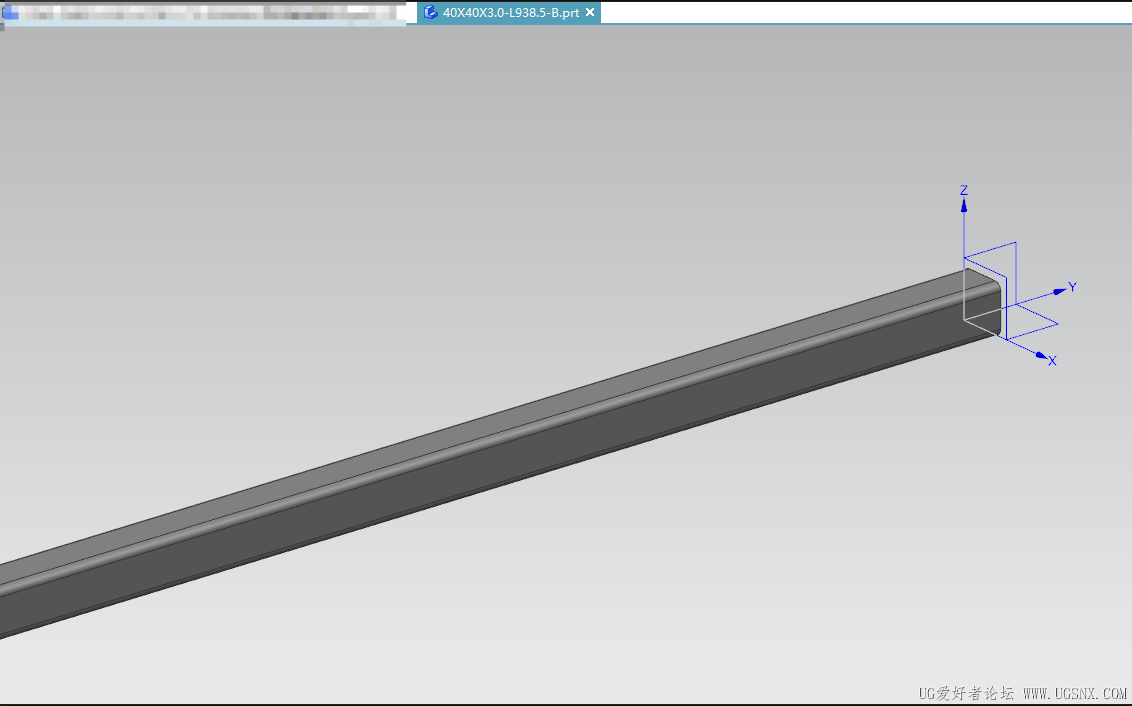Switch to the blurred tab on the left
This screenshot has width=1132, height=706.
[204, 13]
